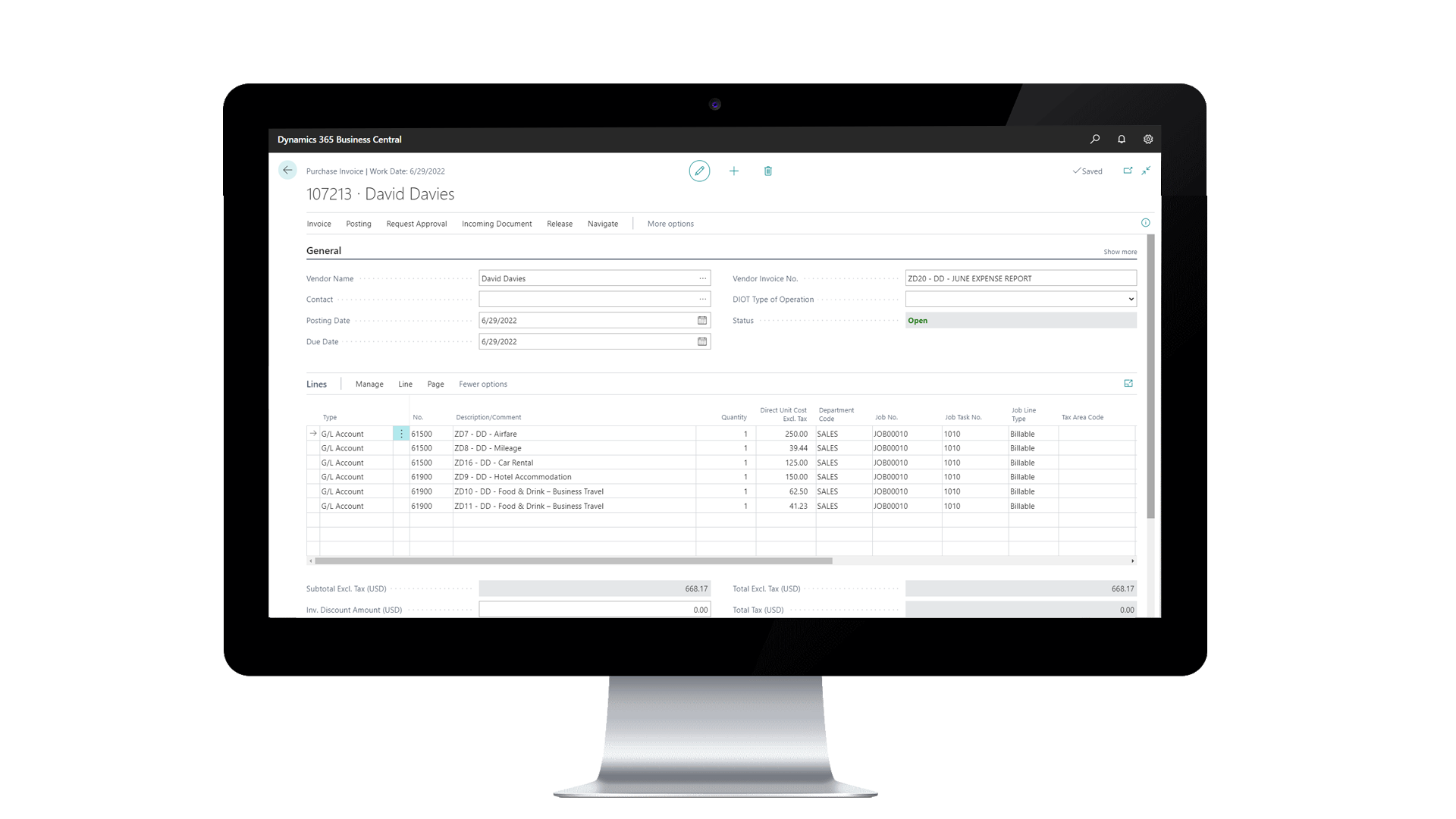Click the back arrow button
Viewport: 1456px width, 819px height.
coord(287,170)
